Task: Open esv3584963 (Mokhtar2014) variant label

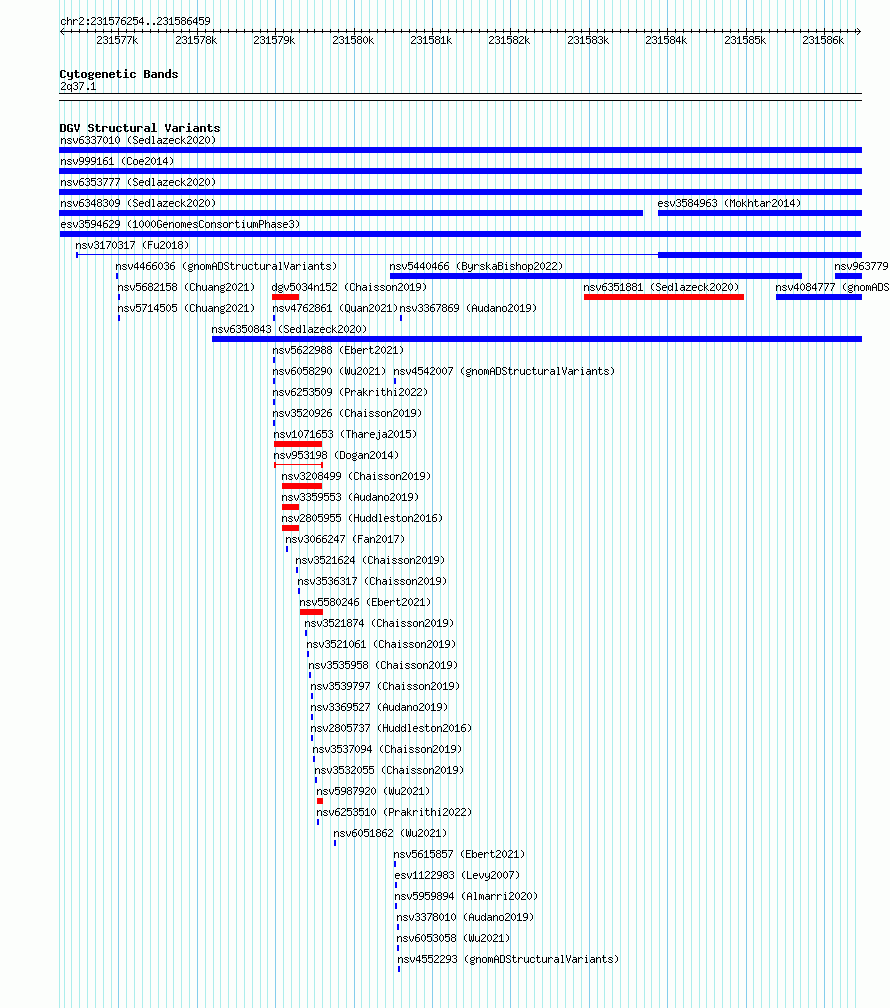Action: click(729, 203)
